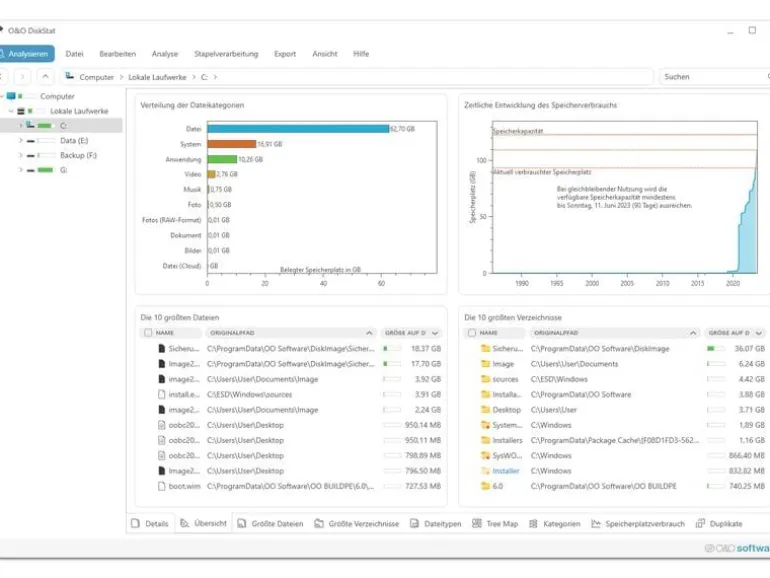
Task: Click file icon of boot.wim row
Action: point(161,486)
